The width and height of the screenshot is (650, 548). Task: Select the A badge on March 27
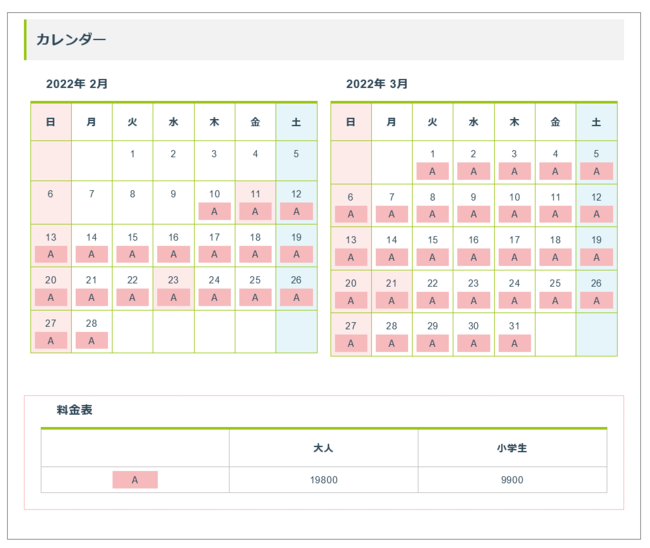(350, 343)
